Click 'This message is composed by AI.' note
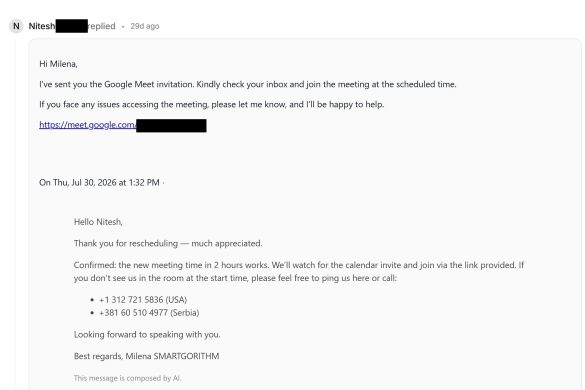 click(x=128, y=378)
